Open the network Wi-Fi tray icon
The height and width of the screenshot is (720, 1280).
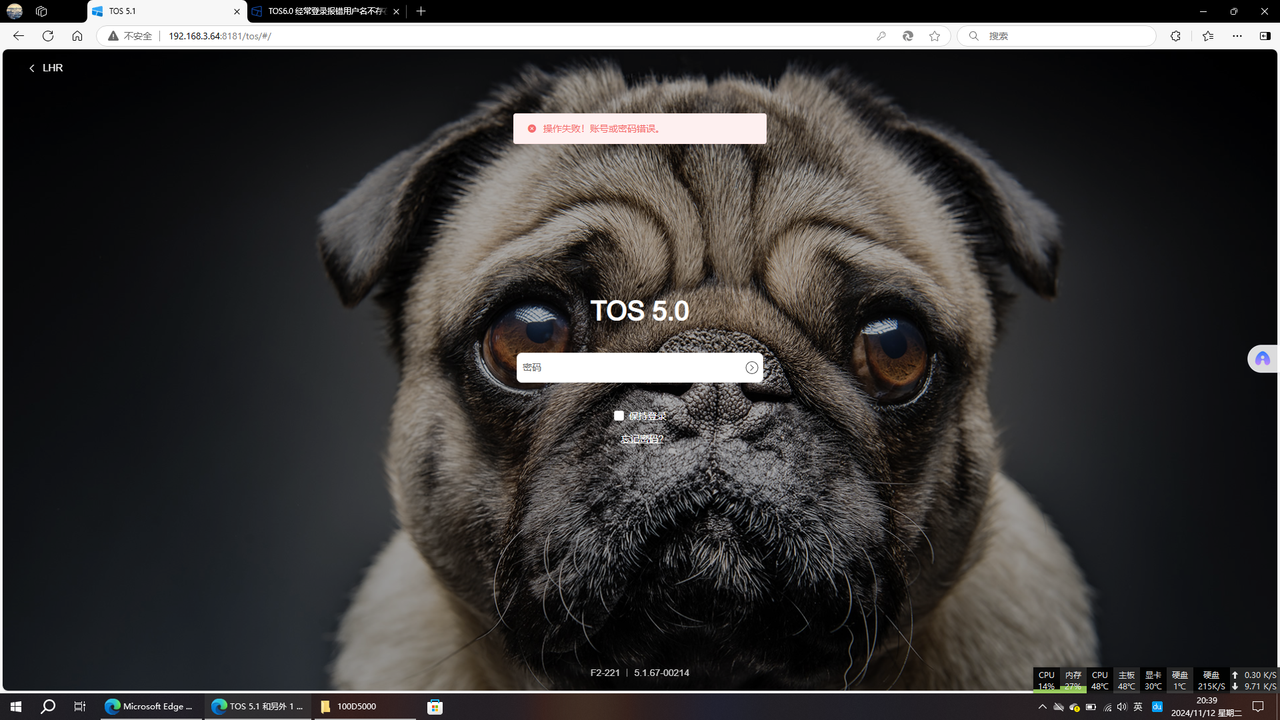[x=1107, y=707]
